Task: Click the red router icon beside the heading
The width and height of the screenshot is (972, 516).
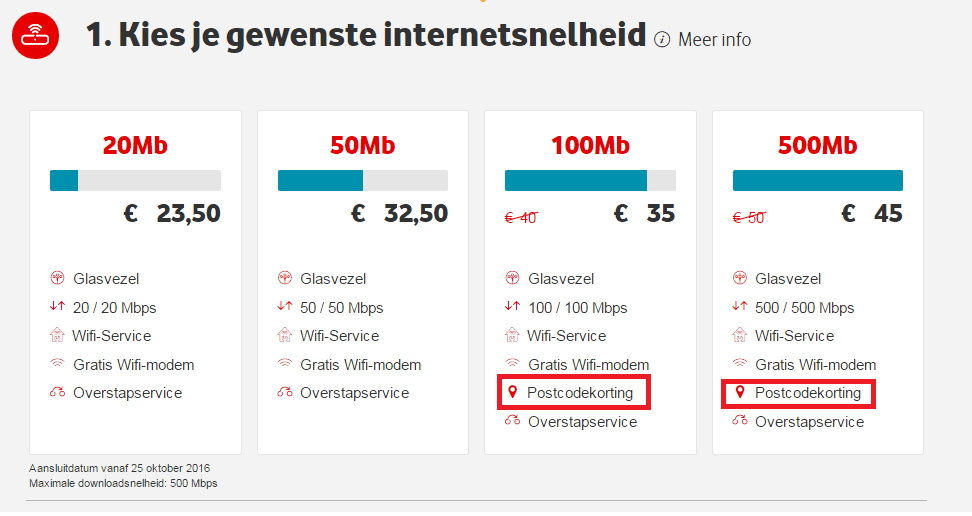Action: tap(35, 37)
